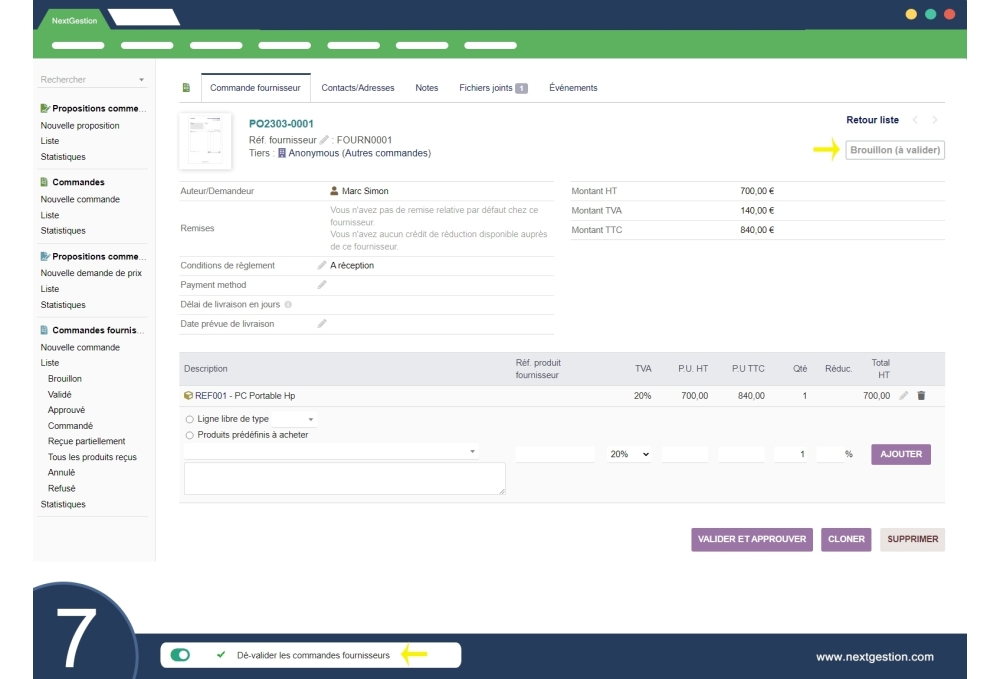Delete REF001 line with trash icon
Image resolution: width=1000 pixels, height=679 pixels.
coord(921,396)
